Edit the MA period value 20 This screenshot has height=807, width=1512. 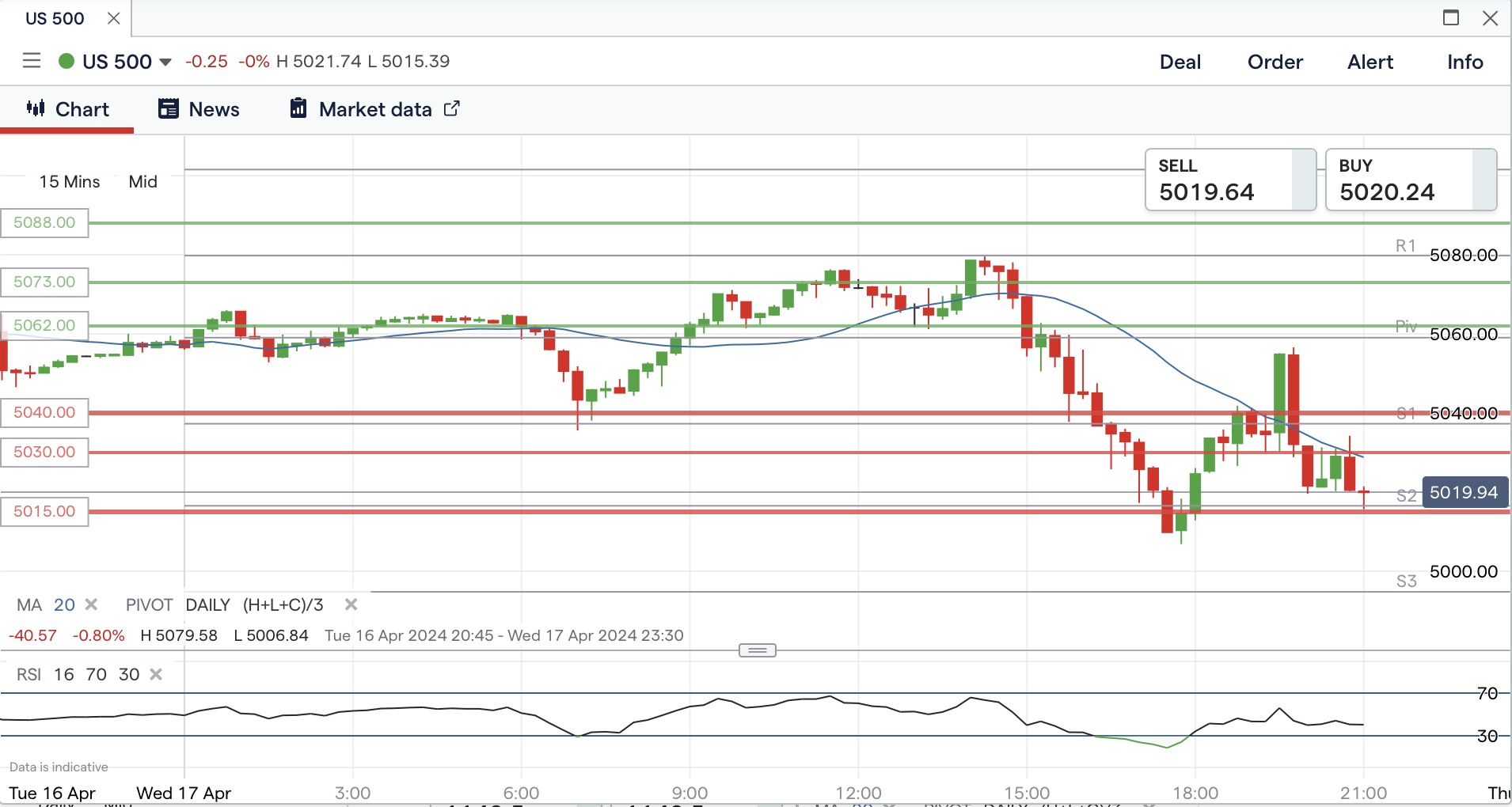click(64, 605)
